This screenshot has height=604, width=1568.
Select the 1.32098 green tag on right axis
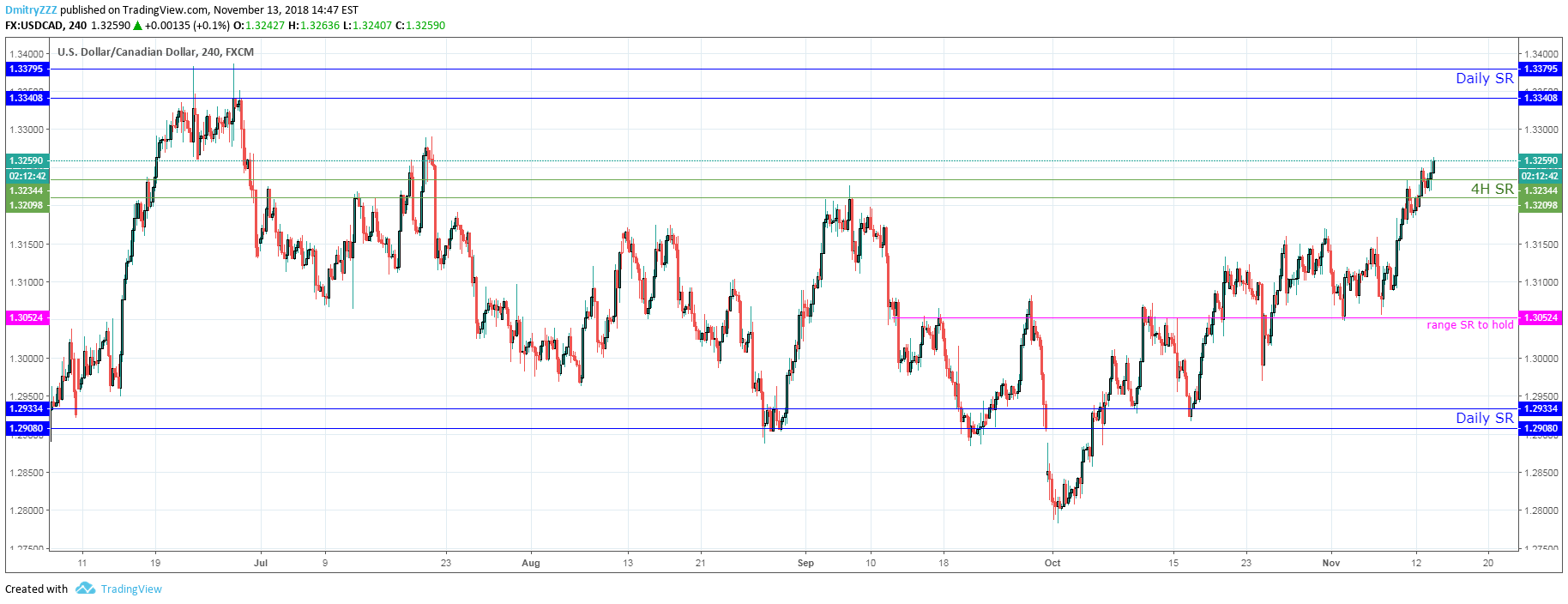tap(1541, 205)
